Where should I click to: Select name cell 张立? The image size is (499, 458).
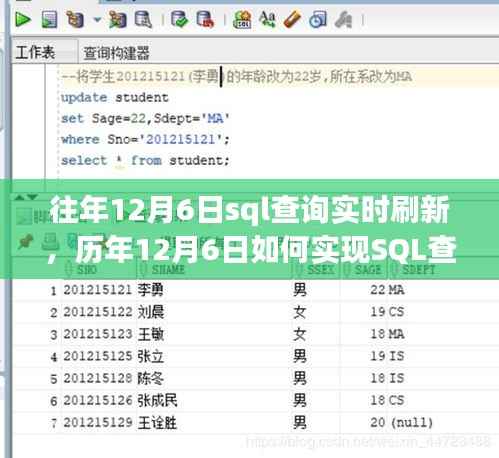[151, 356]
